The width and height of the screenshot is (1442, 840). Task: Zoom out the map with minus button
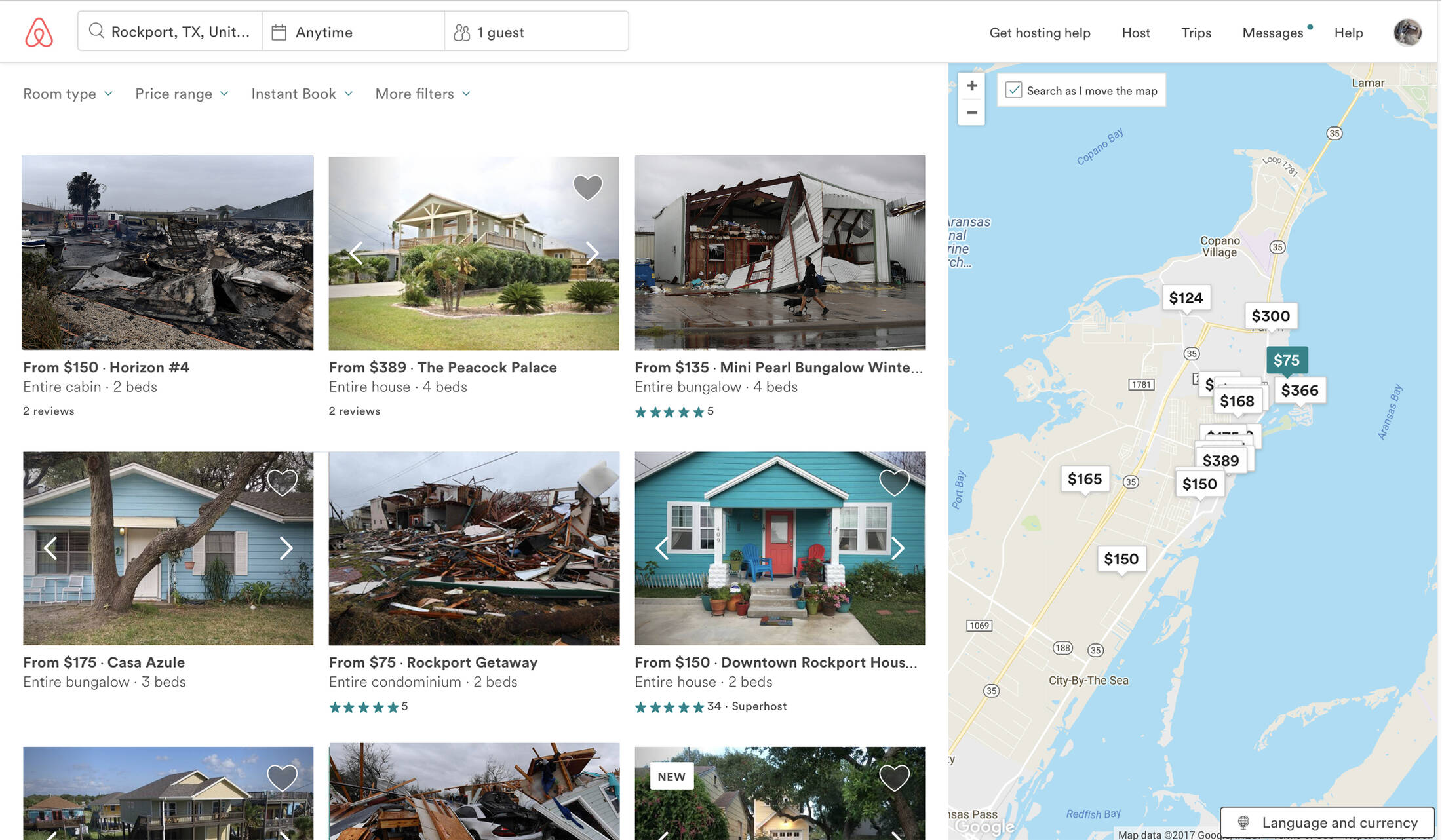pyautogui.click(x=971, y=113)
